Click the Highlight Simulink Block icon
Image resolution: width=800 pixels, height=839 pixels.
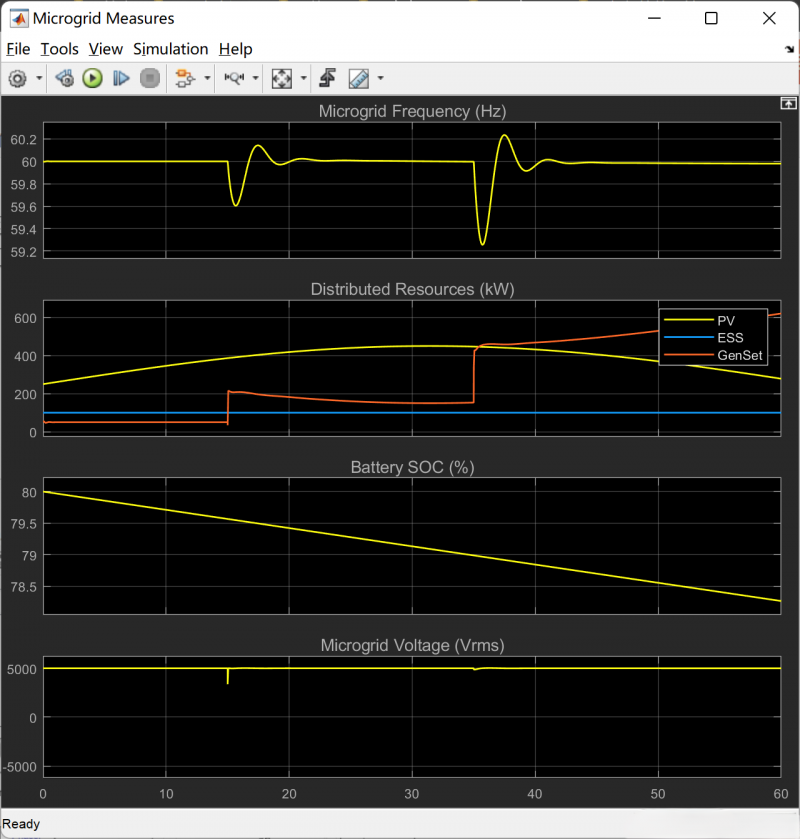[185, 79]
